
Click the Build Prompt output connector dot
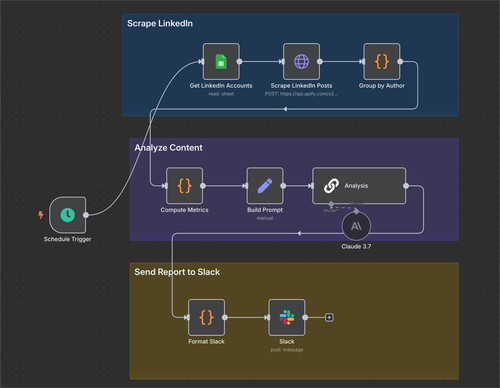tap(283, 186)
